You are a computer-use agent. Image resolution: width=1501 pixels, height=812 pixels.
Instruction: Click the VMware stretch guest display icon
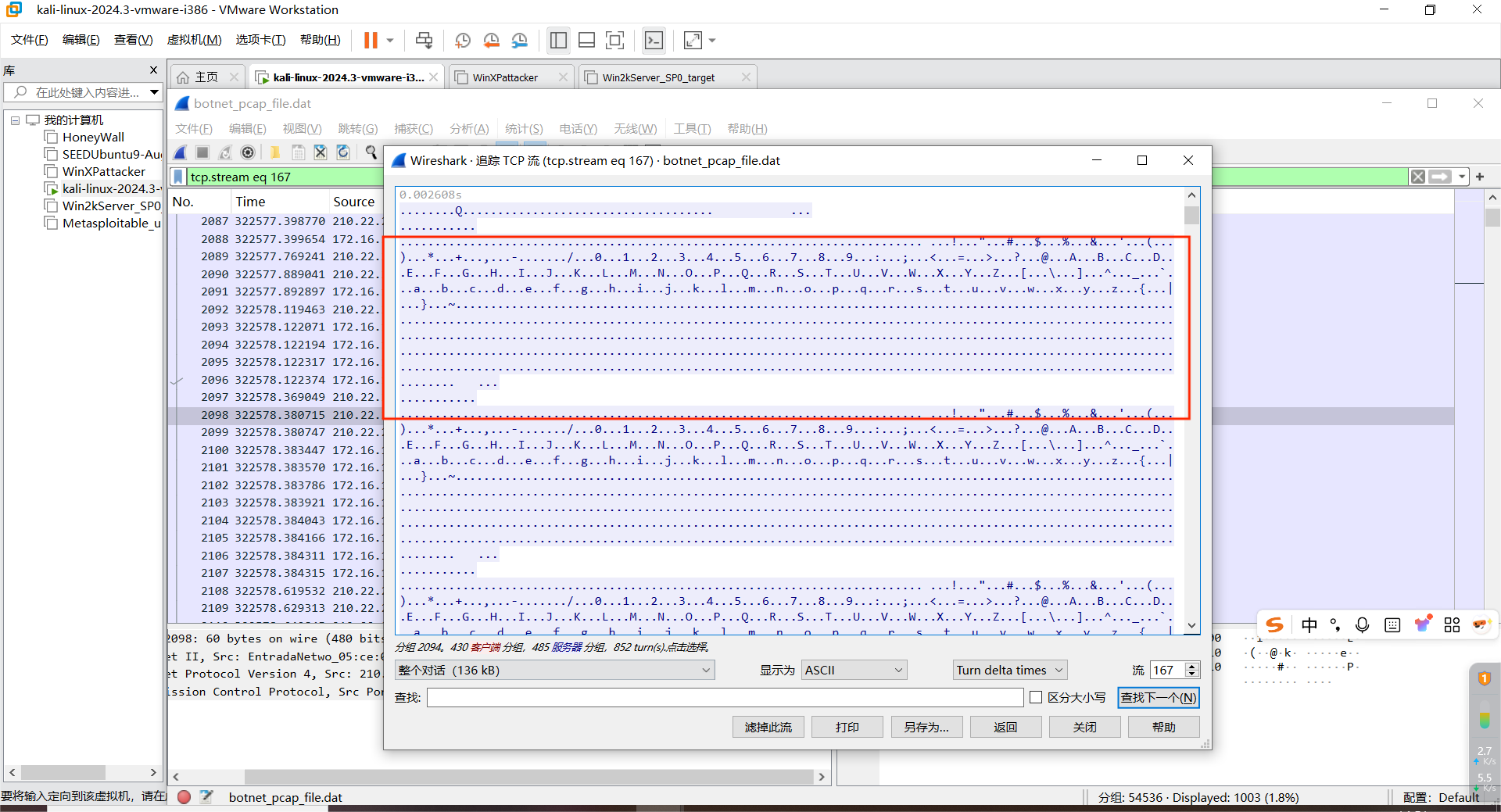pyautogui.click(x=693, y=40)
